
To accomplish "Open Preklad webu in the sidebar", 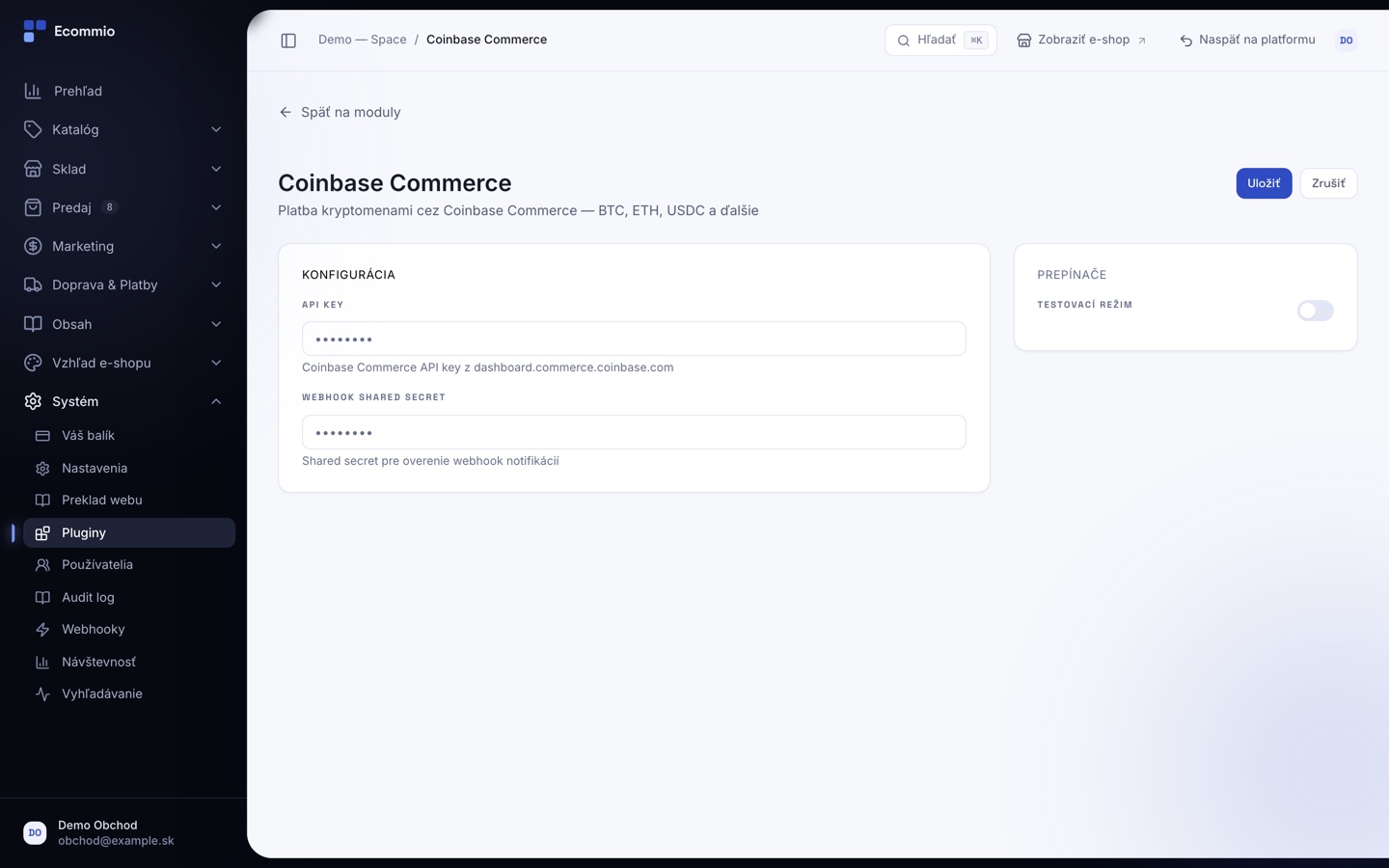I will [129, 501].
